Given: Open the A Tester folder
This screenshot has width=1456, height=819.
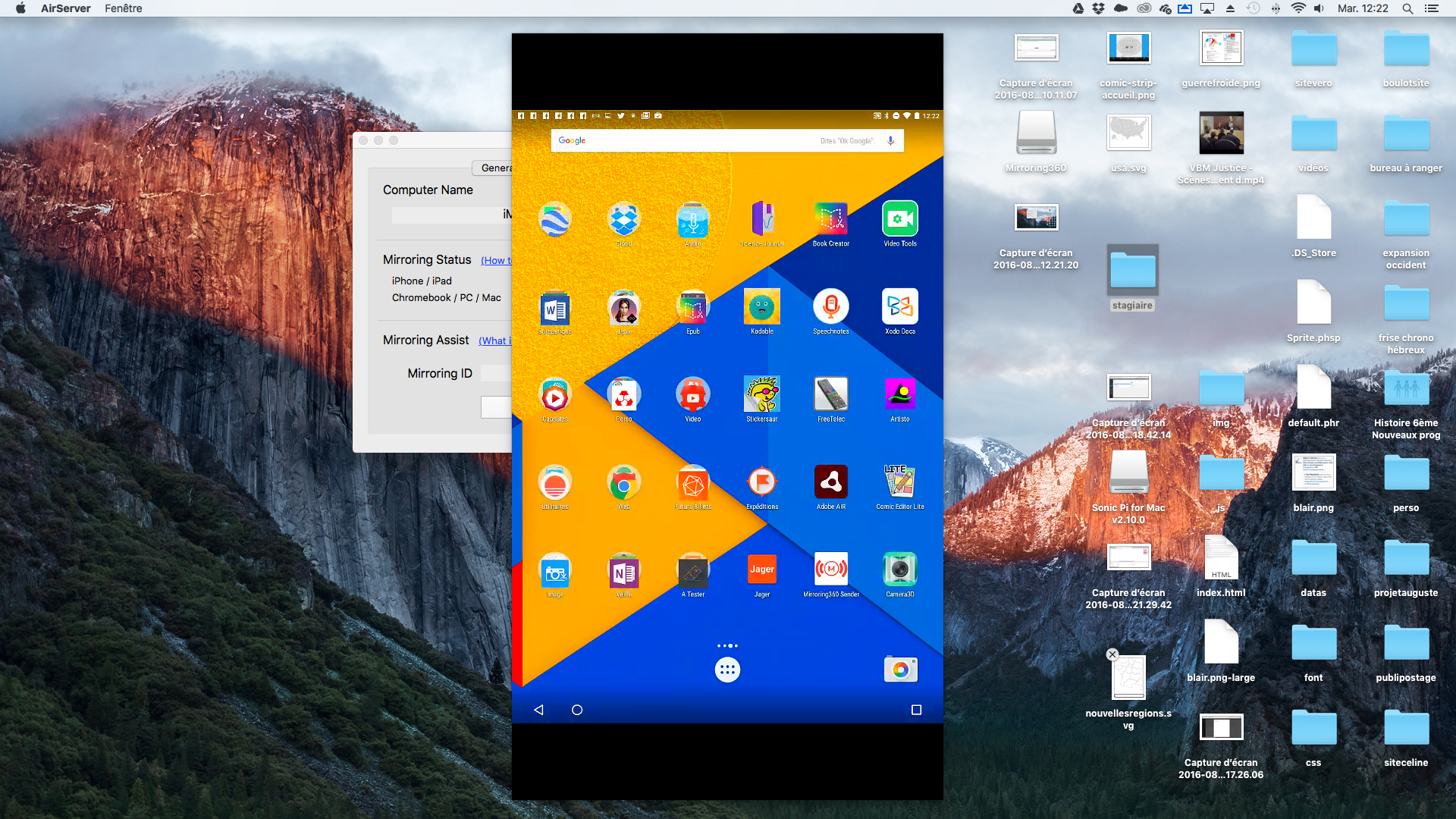Looking at the screenshot, I should click(x=692, y=571).
